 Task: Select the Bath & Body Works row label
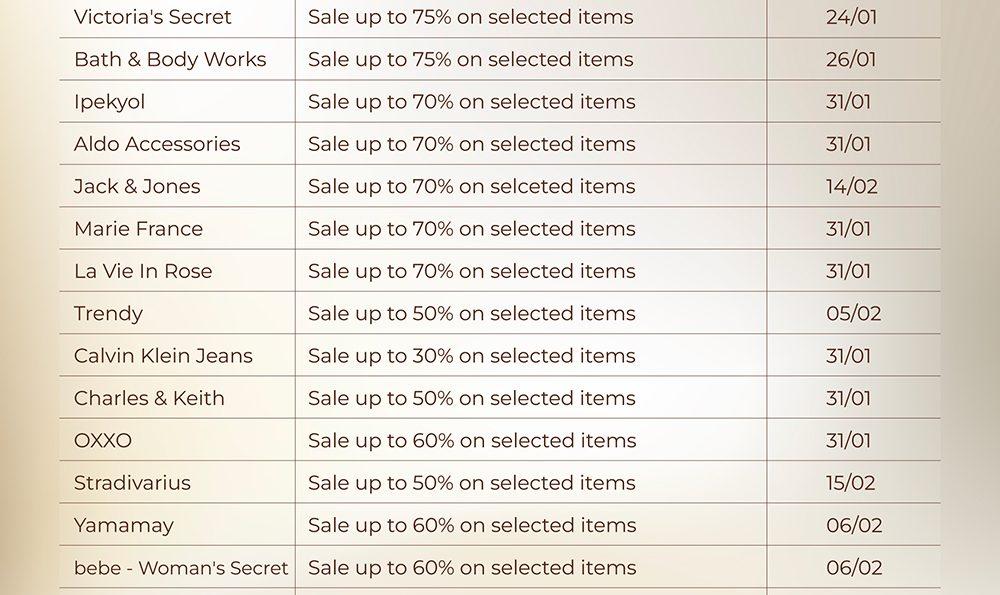pos(170,59)
